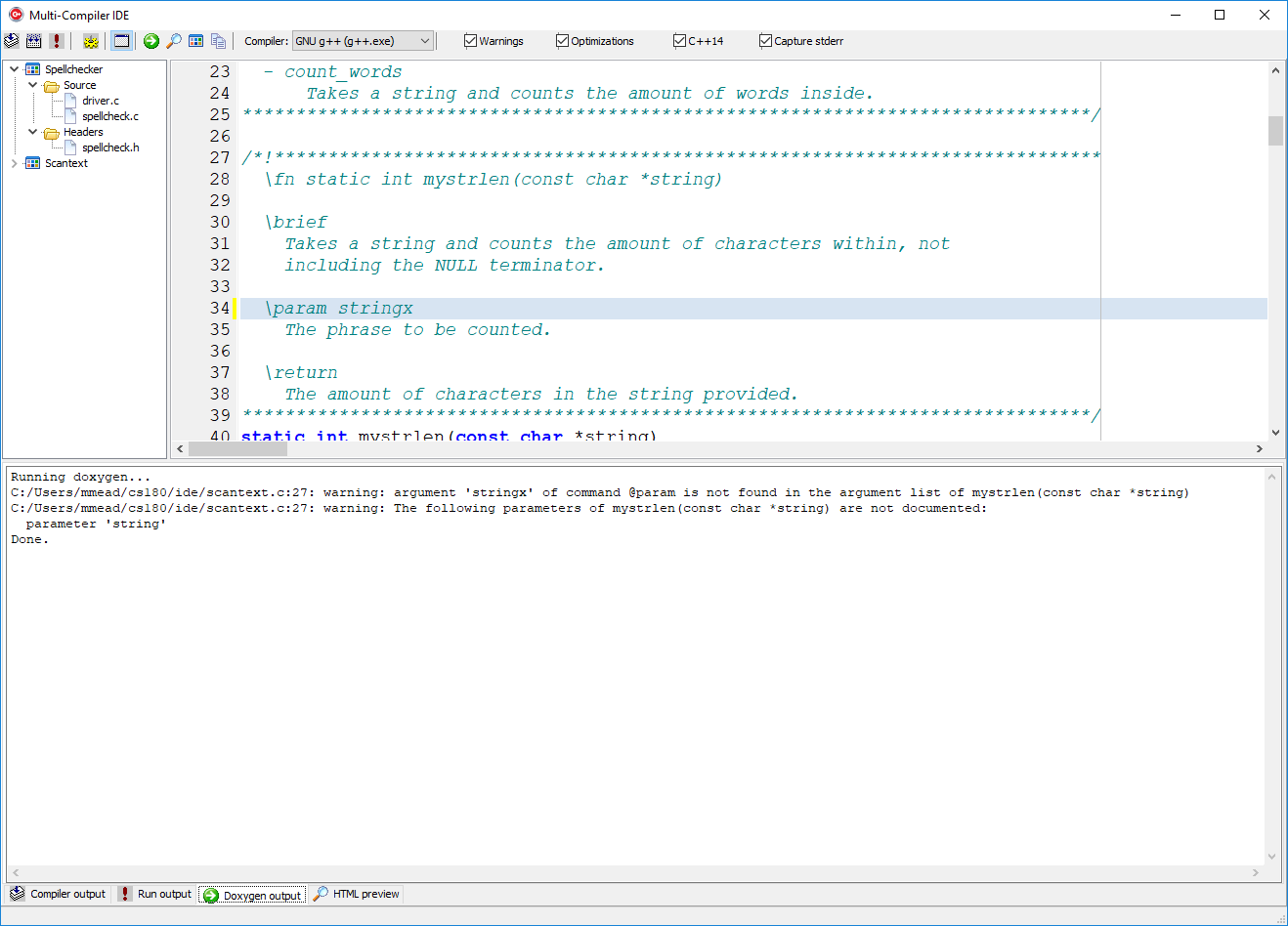
Task: Click the window pane toggle toolbar icon
Action: [121, 41]
